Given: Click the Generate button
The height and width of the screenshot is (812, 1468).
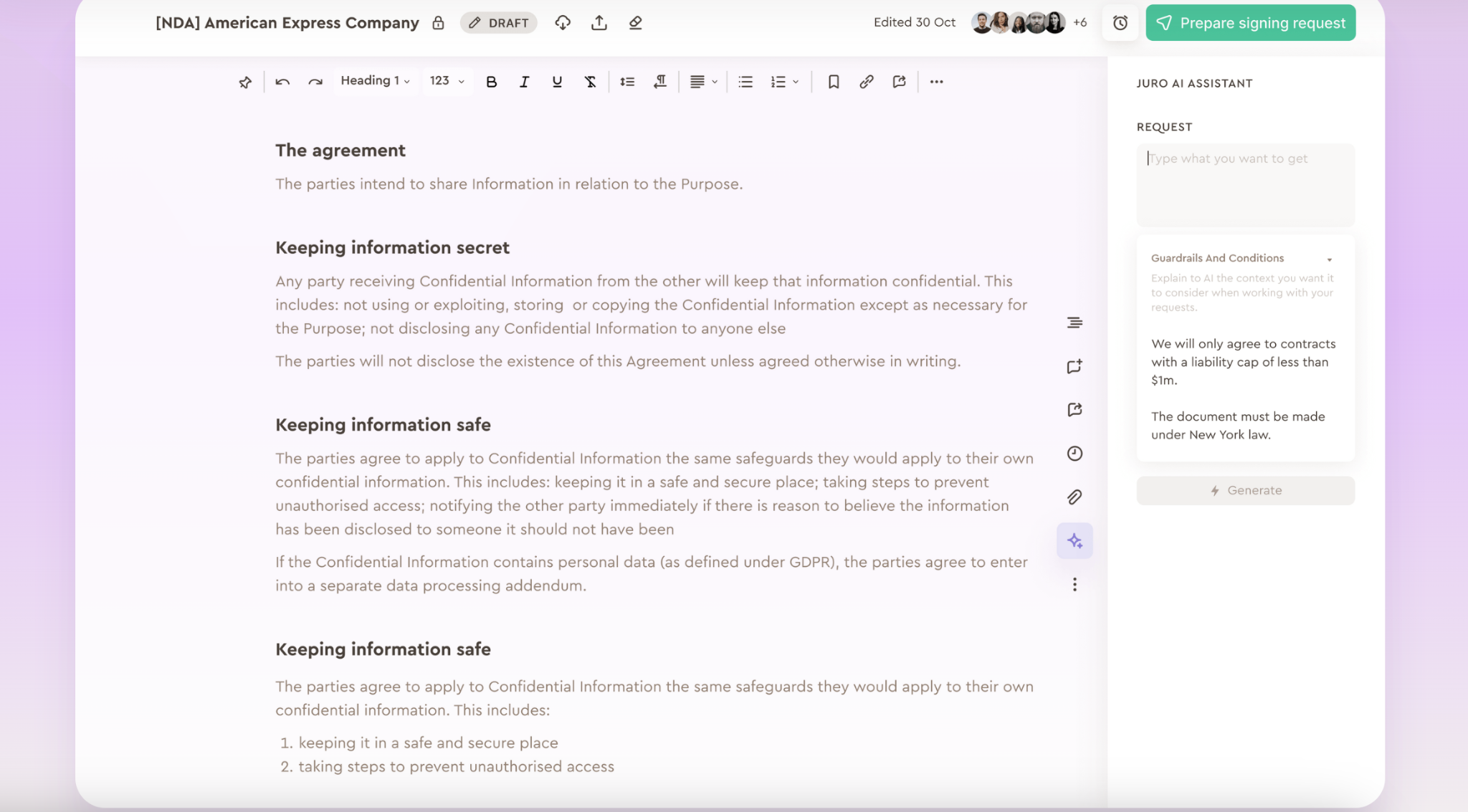Looking at the screenshot, I should (1245, 490).
